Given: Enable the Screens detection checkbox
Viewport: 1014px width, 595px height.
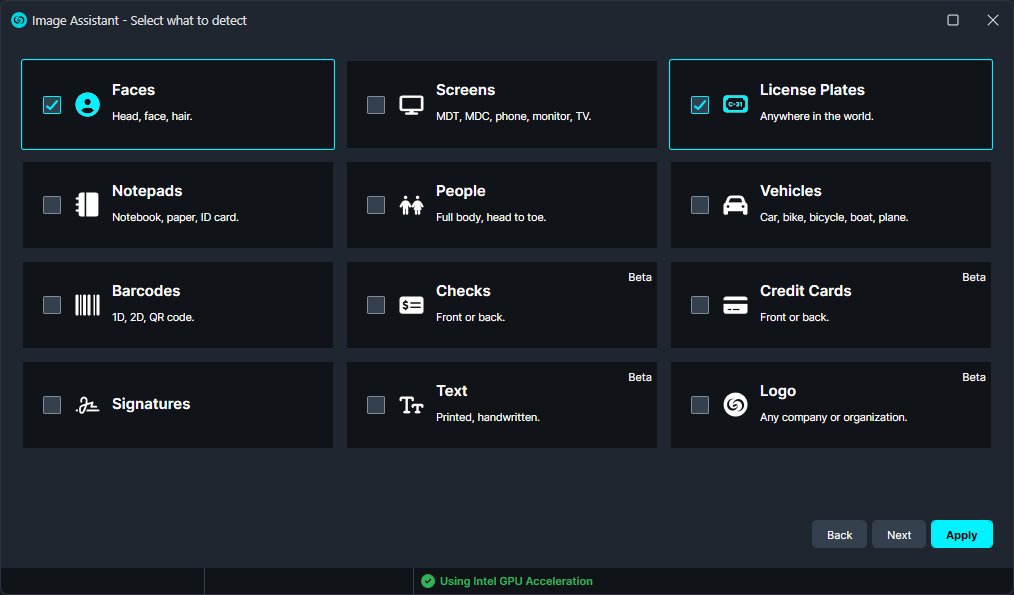Looking at the screenshot, I should pos(376,105).
